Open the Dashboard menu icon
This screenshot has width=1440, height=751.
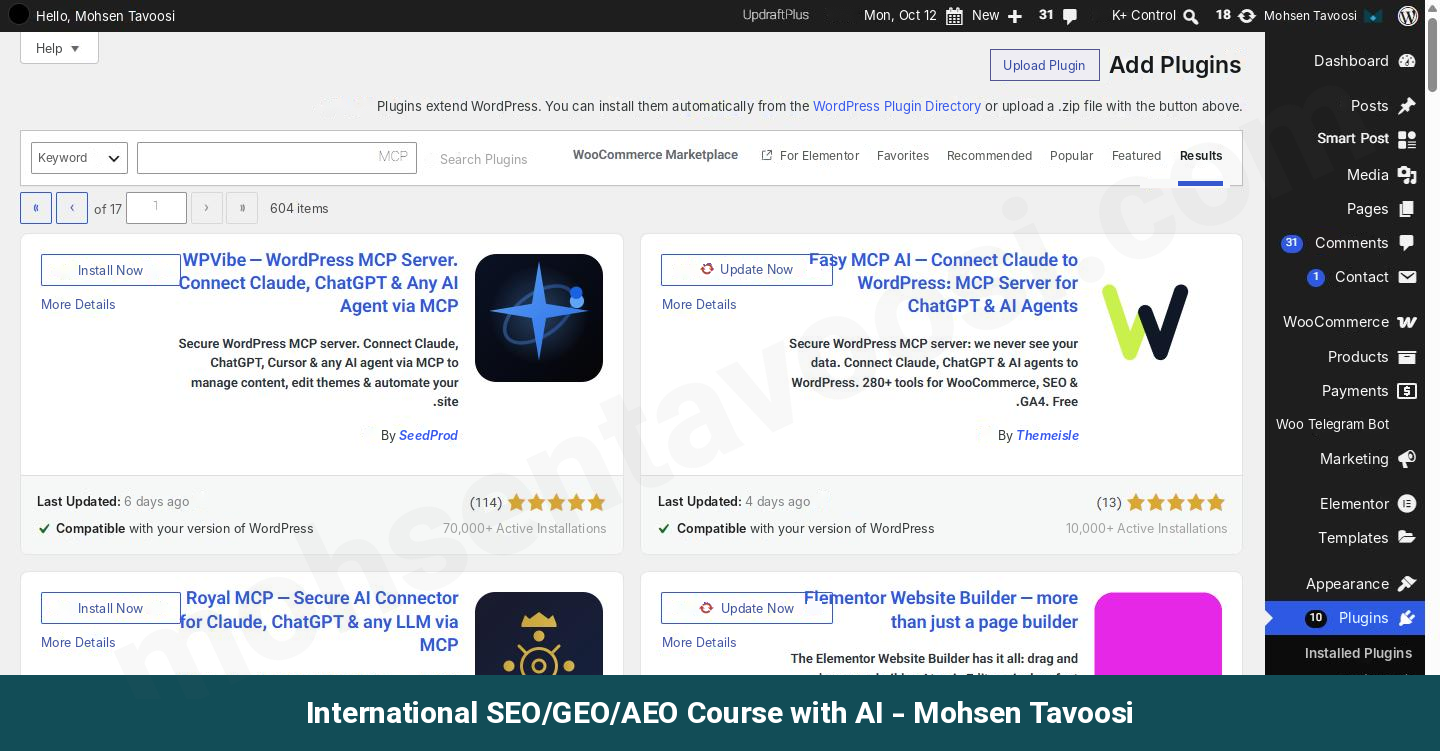pos(1407,61)
